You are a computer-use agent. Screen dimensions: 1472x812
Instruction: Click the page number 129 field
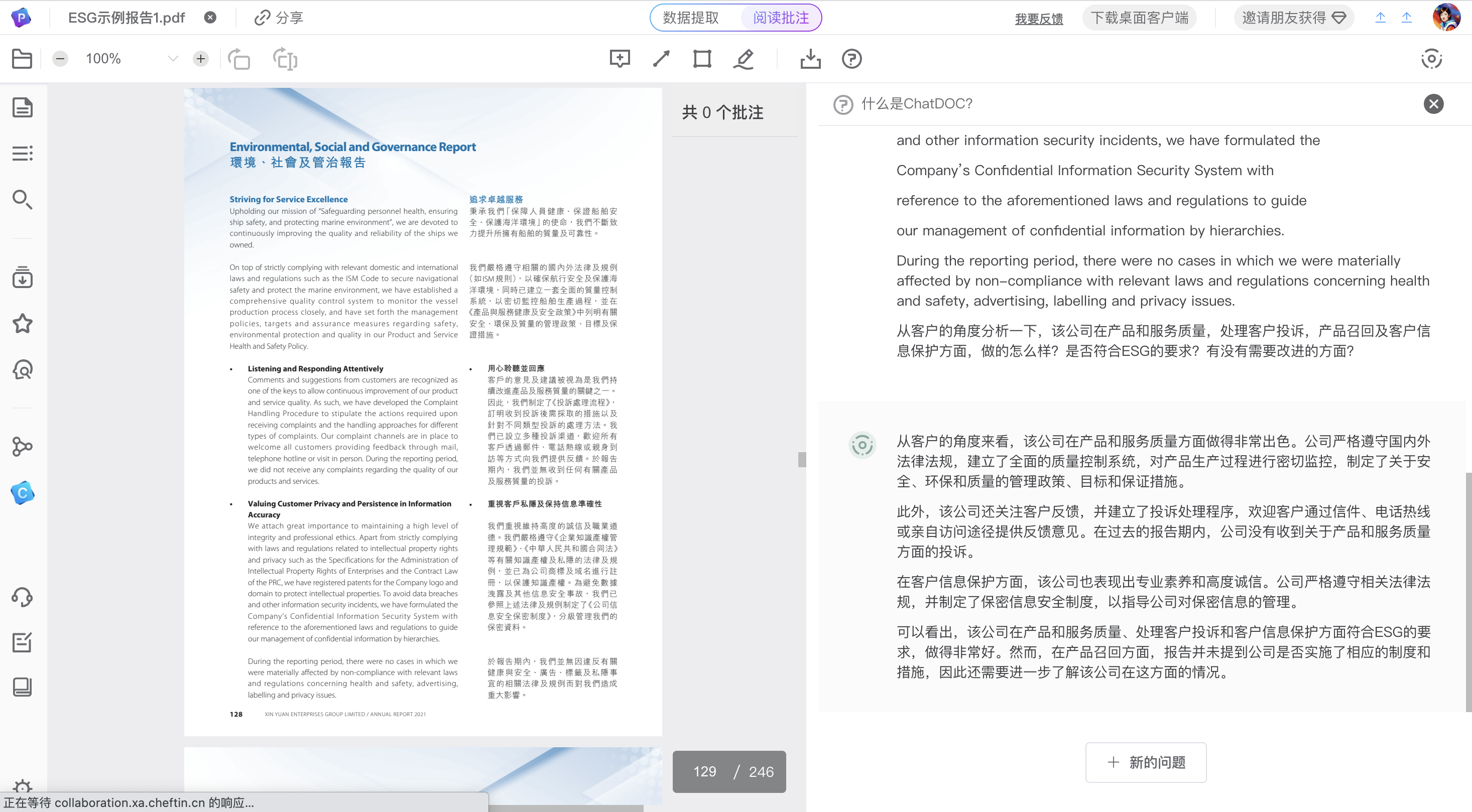point(704,771)
